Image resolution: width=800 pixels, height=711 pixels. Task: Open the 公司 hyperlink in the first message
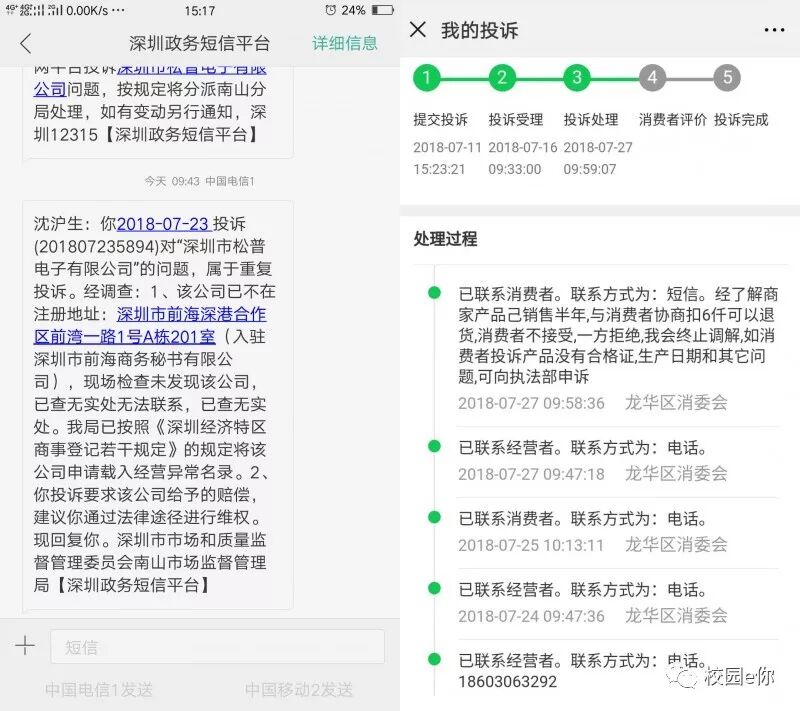coord(50,89)
